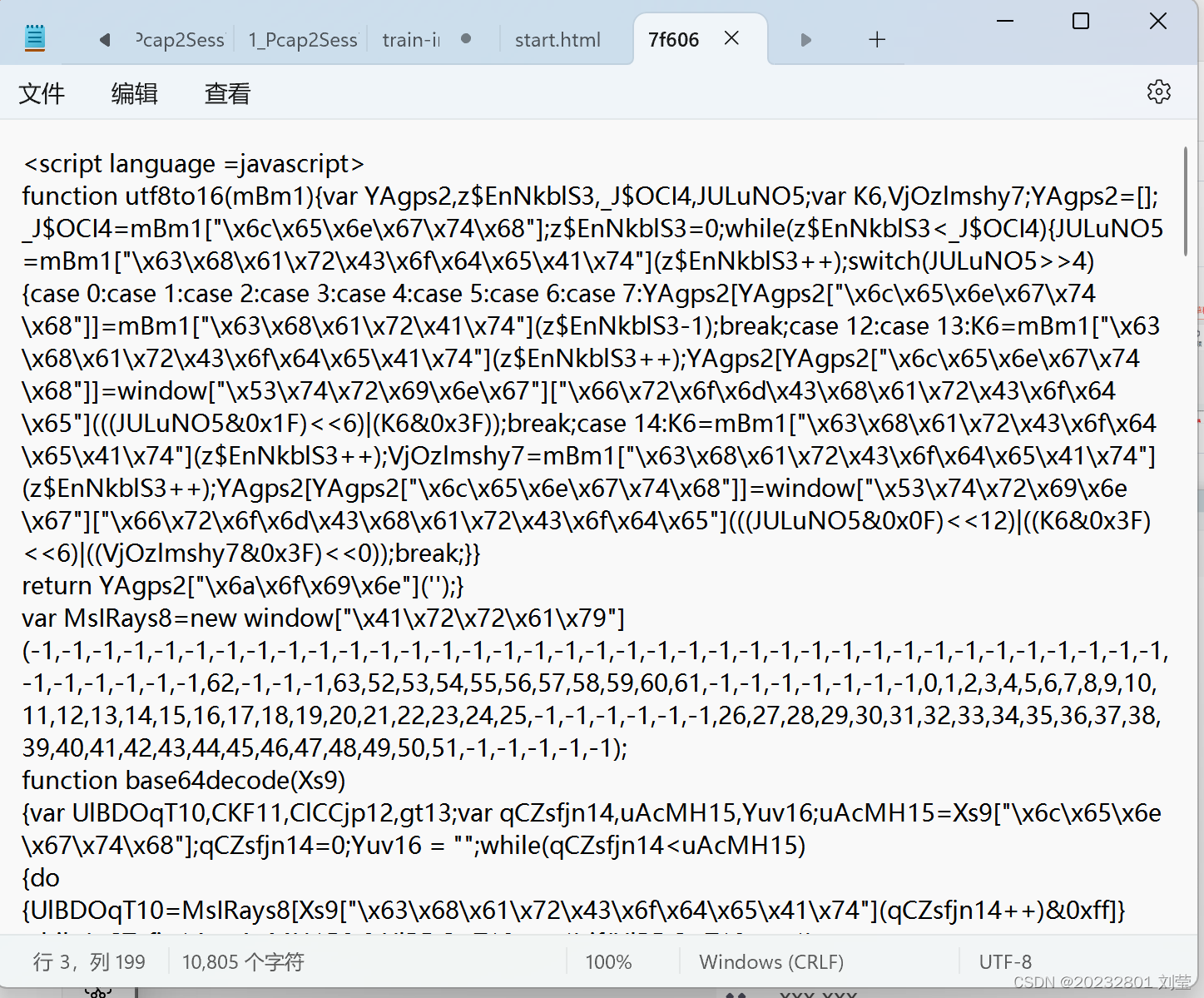Click the 'return YAgps2' line in editor
Screen dimensions: 1204x998
point(243,586)
